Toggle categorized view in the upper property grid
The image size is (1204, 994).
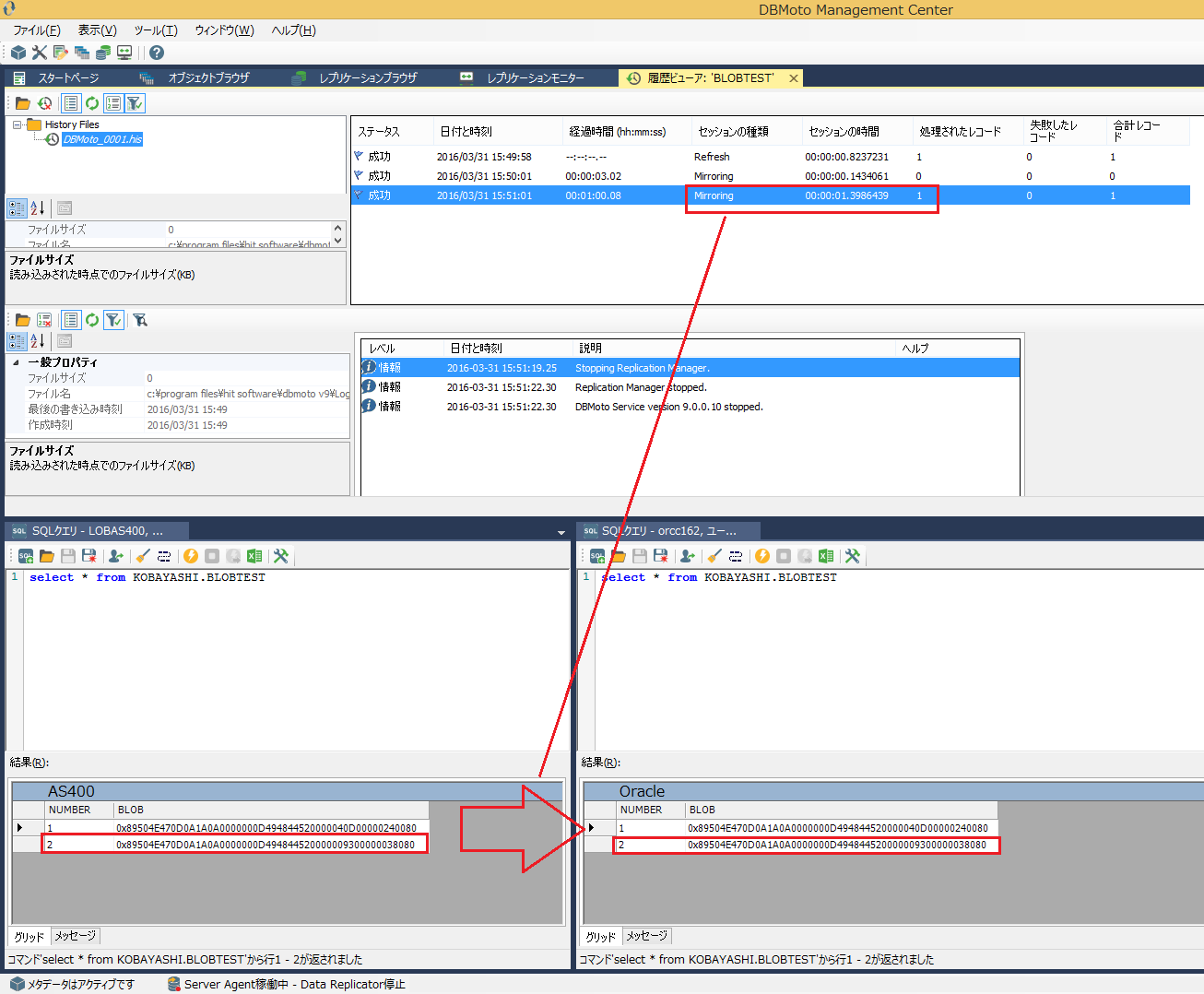click(x=17, y=208)
